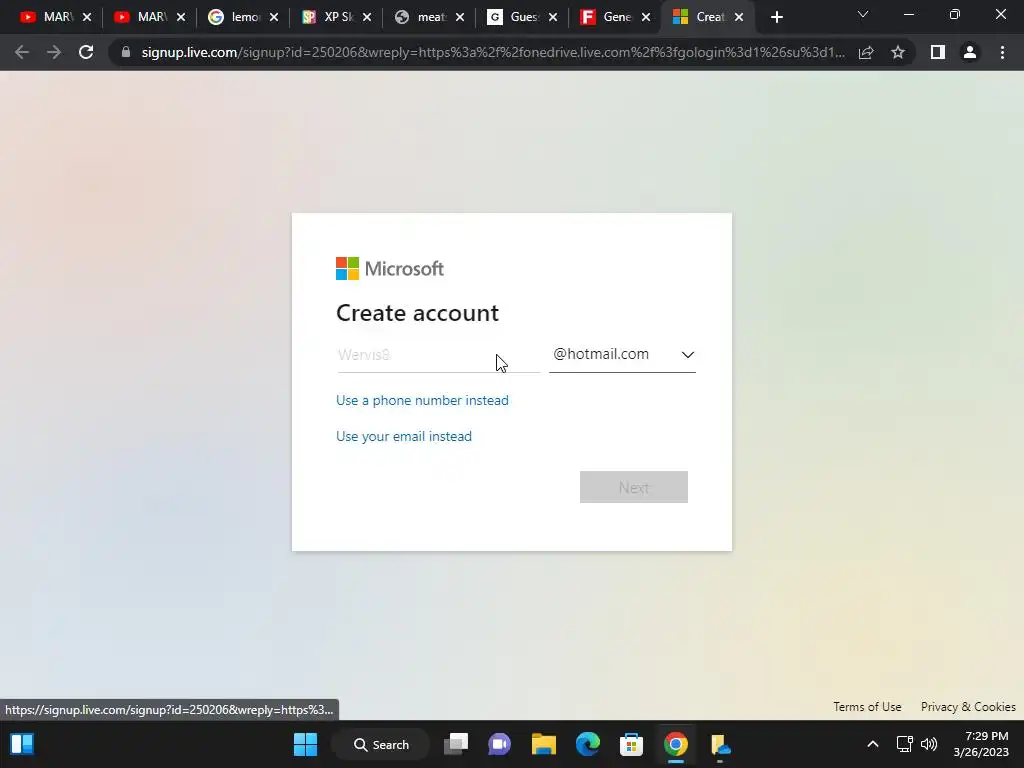1024x768 pixels.
Task: Switch to the meat tab
Action: (421, 17)
